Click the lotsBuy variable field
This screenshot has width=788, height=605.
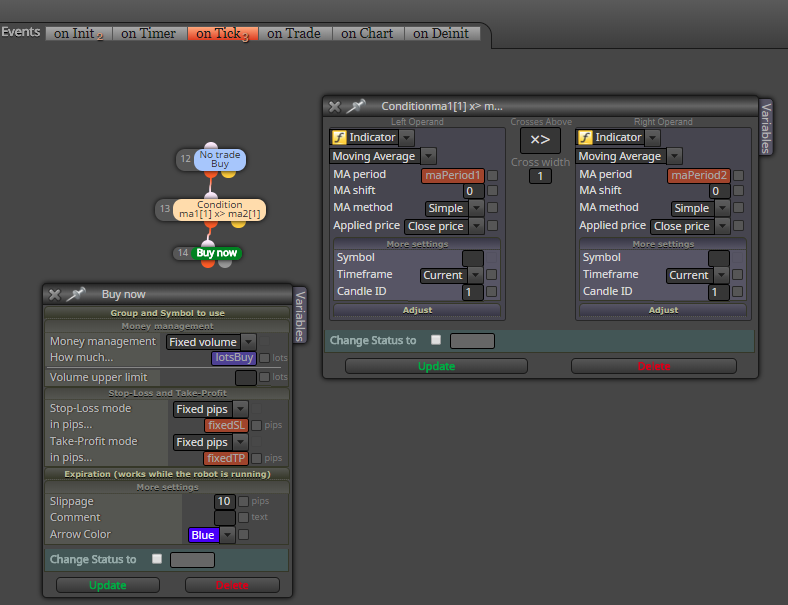tap(234, 358)
